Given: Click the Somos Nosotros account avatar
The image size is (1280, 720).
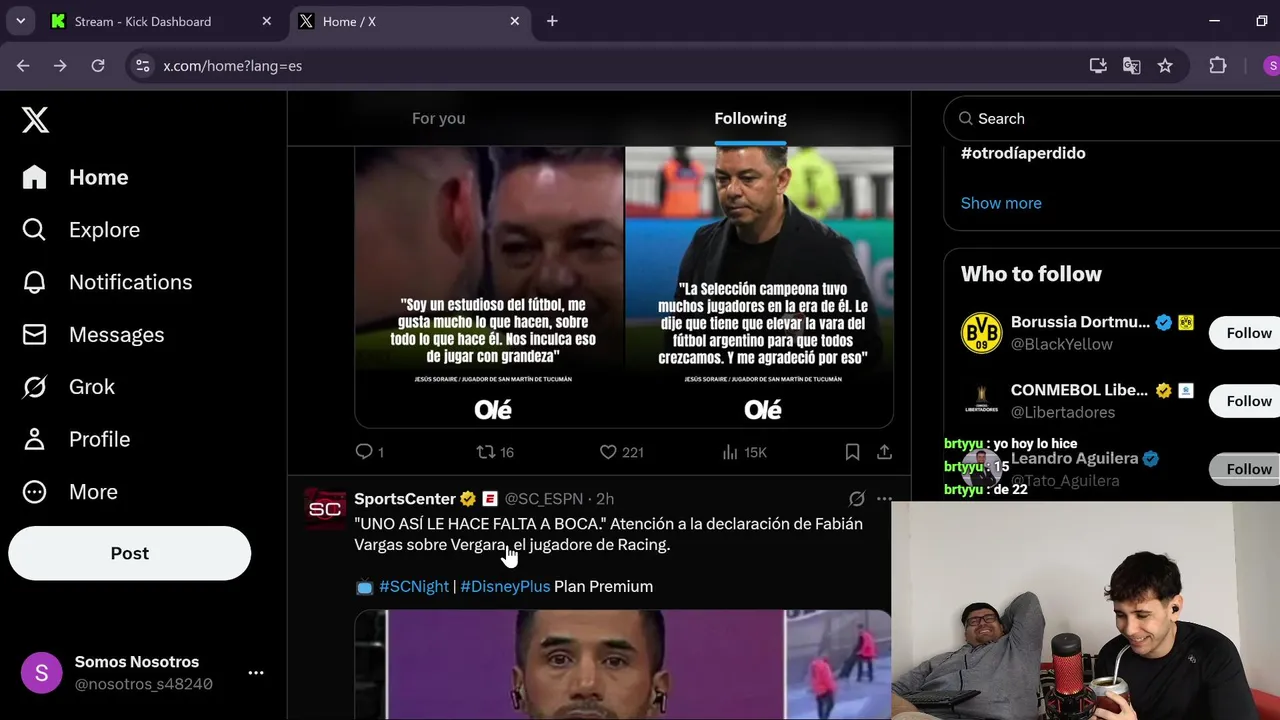Looking at the screenshot, I should [x=41, y=672].
